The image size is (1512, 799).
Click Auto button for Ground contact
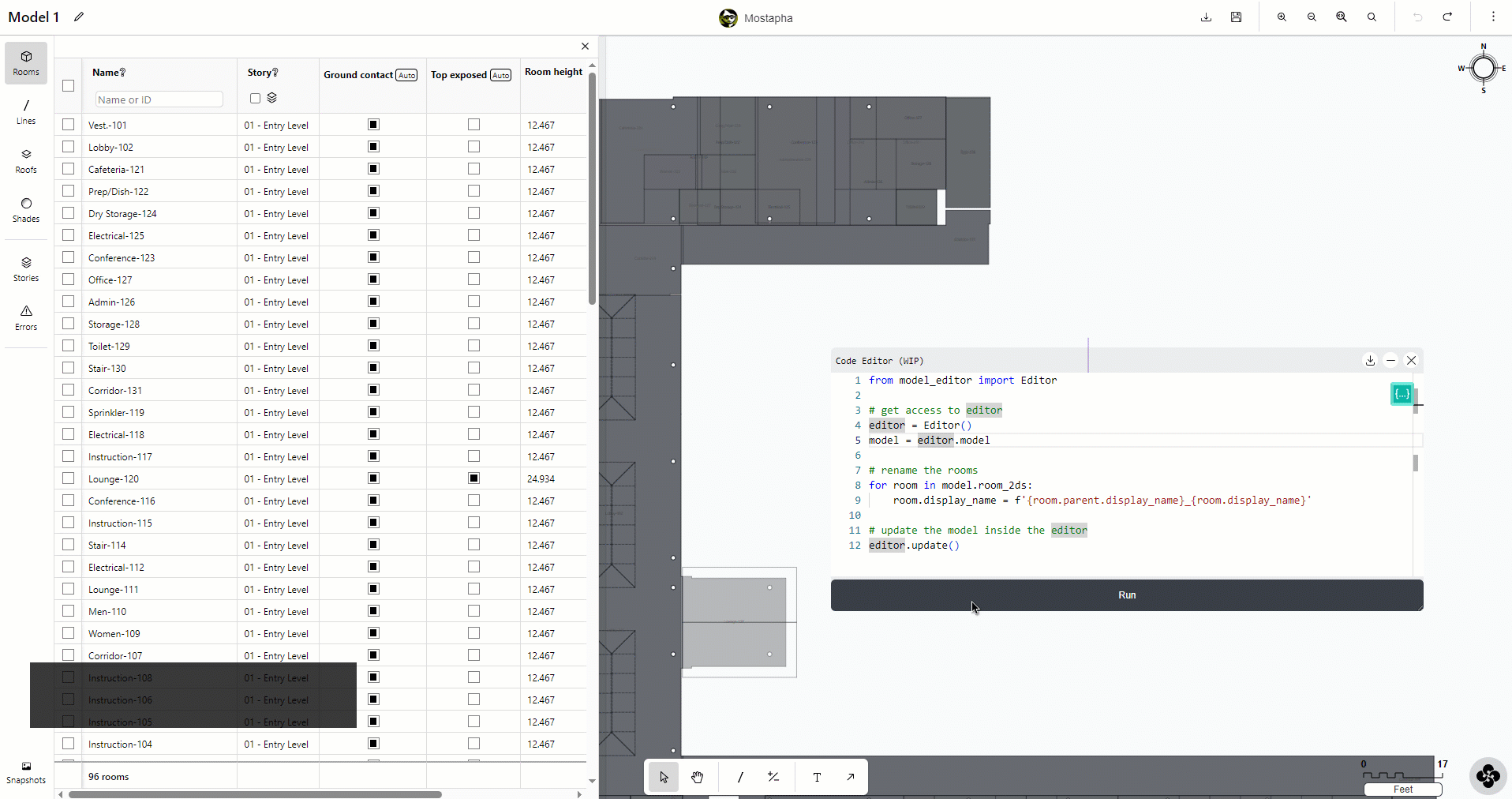[x=406, y=76]
